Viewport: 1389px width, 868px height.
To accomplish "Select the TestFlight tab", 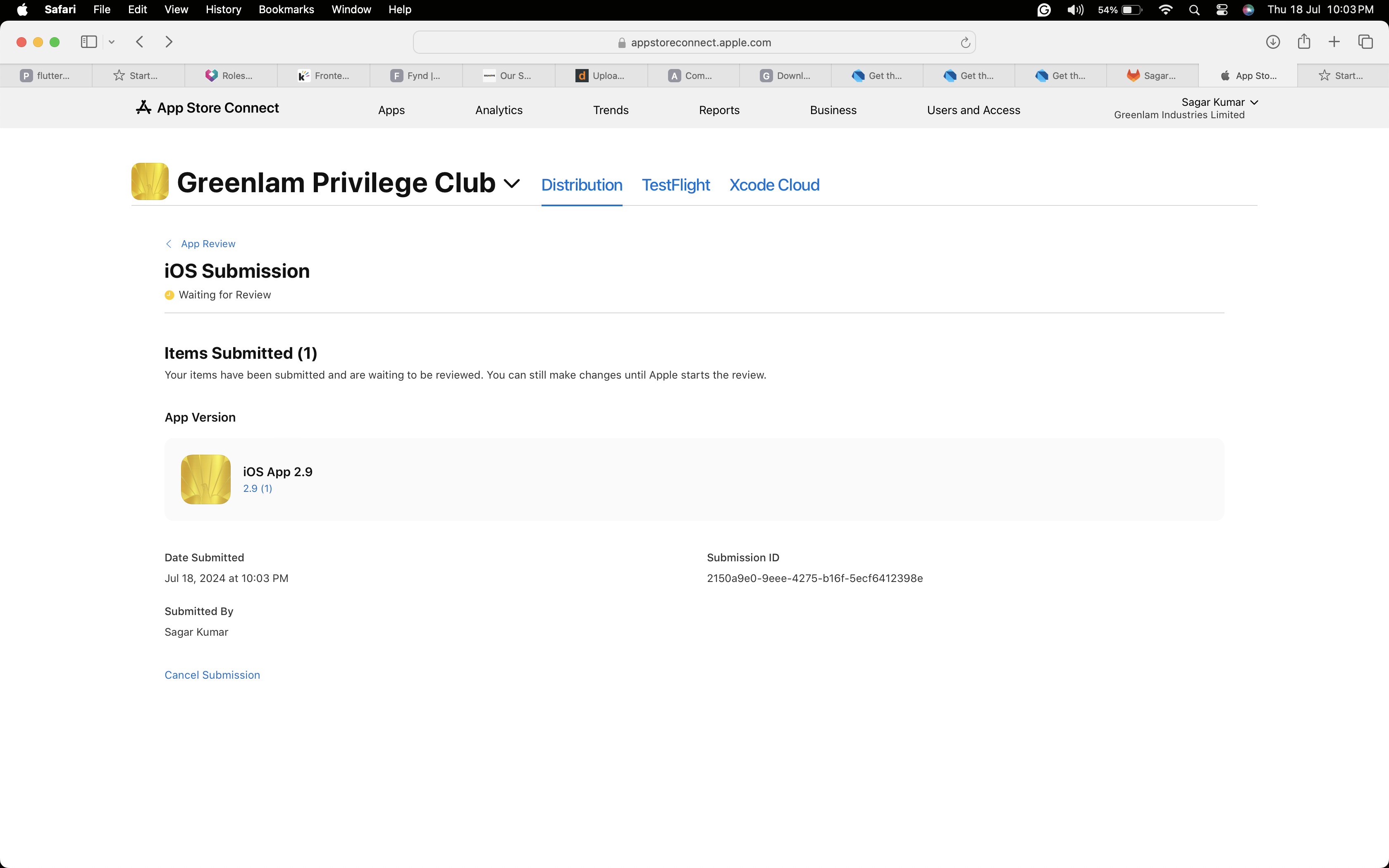I will click(x=675, y=185).
